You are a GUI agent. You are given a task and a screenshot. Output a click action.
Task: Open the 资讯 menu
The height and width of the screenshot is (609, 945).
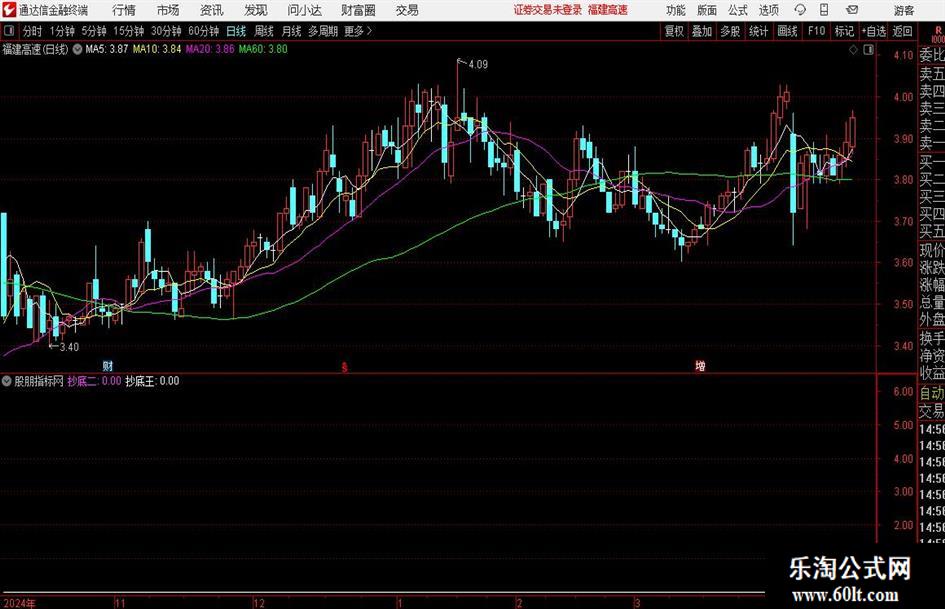[212, 10]
